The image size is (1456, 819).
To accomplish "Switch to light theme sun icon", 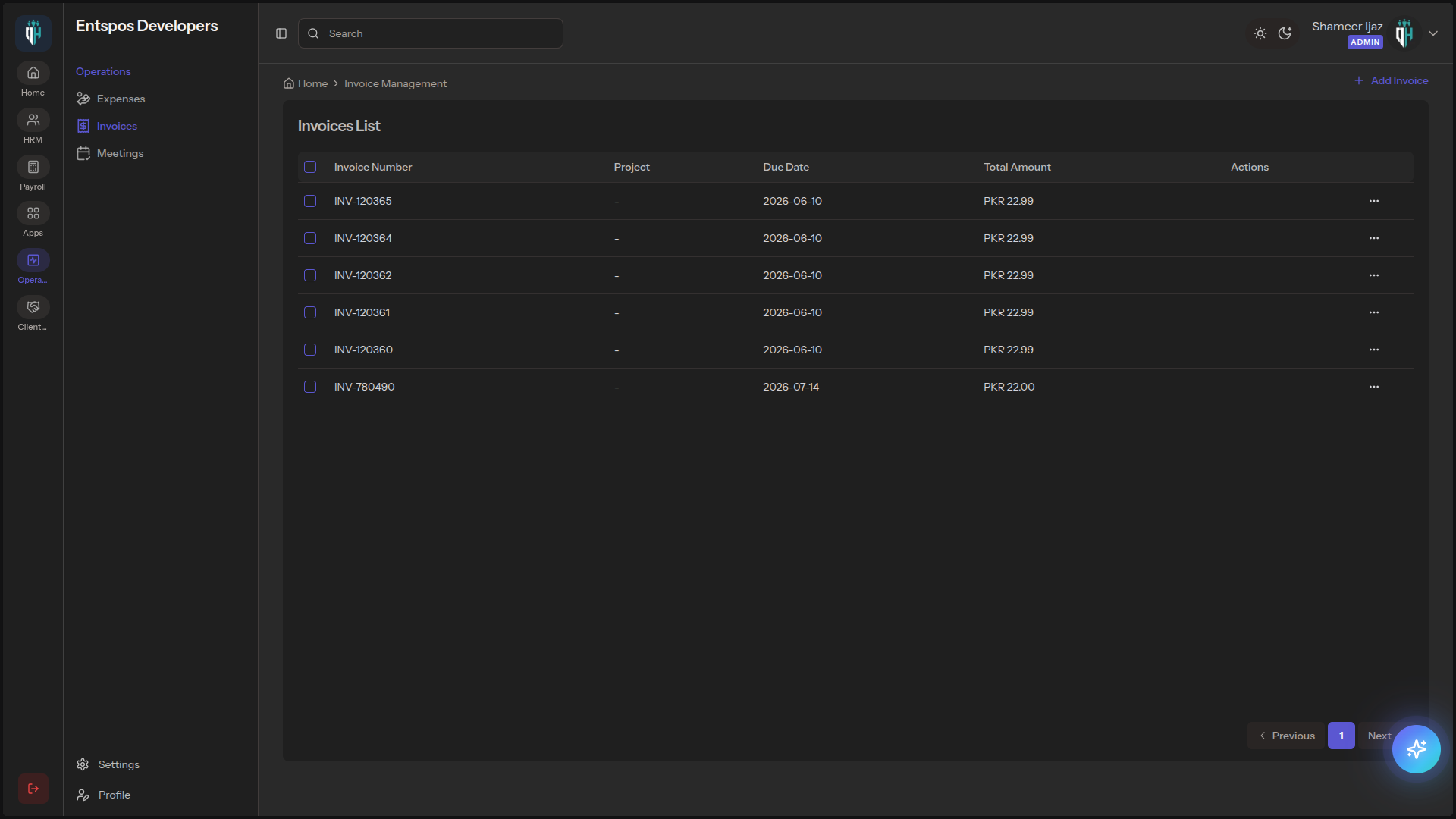I will [1260, 33].
